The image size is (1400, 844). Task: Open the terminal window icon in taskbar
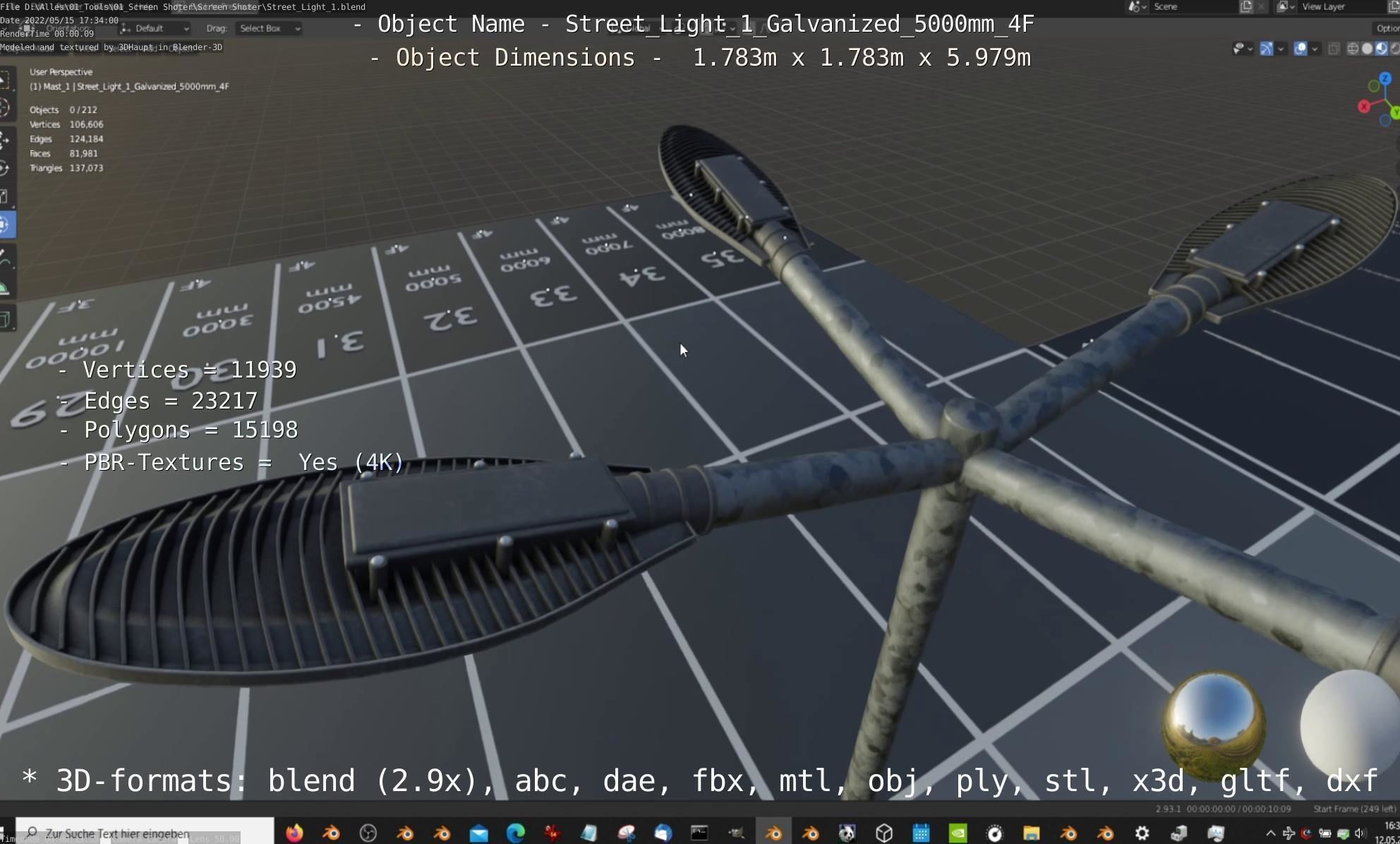(x=699, y=833)
